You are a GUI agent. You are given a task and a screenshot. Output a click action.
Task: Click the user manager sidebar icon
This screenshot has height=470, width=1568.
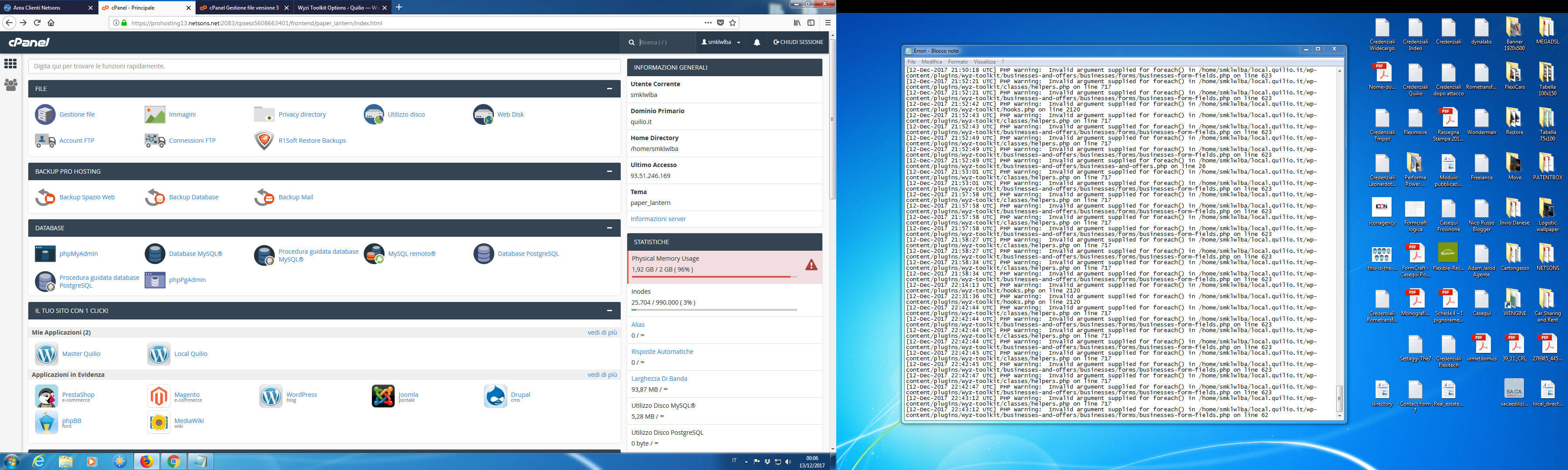pyautogui.click(x=10, y=85)
